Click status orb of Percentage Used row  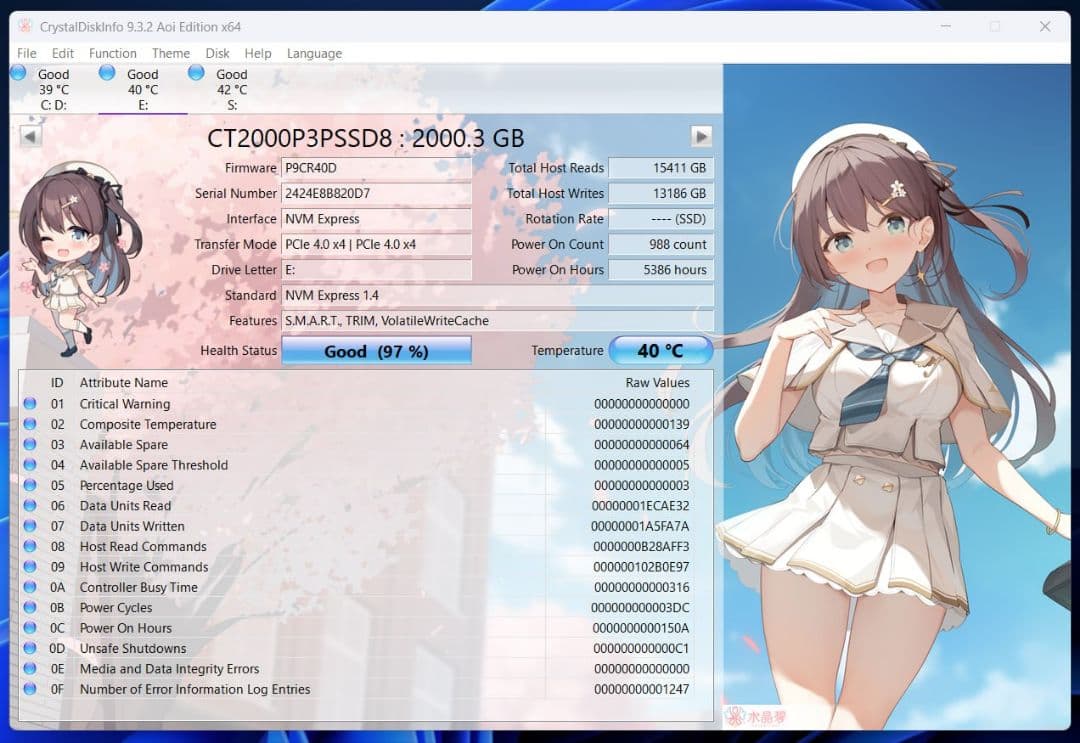pos(30,485)
